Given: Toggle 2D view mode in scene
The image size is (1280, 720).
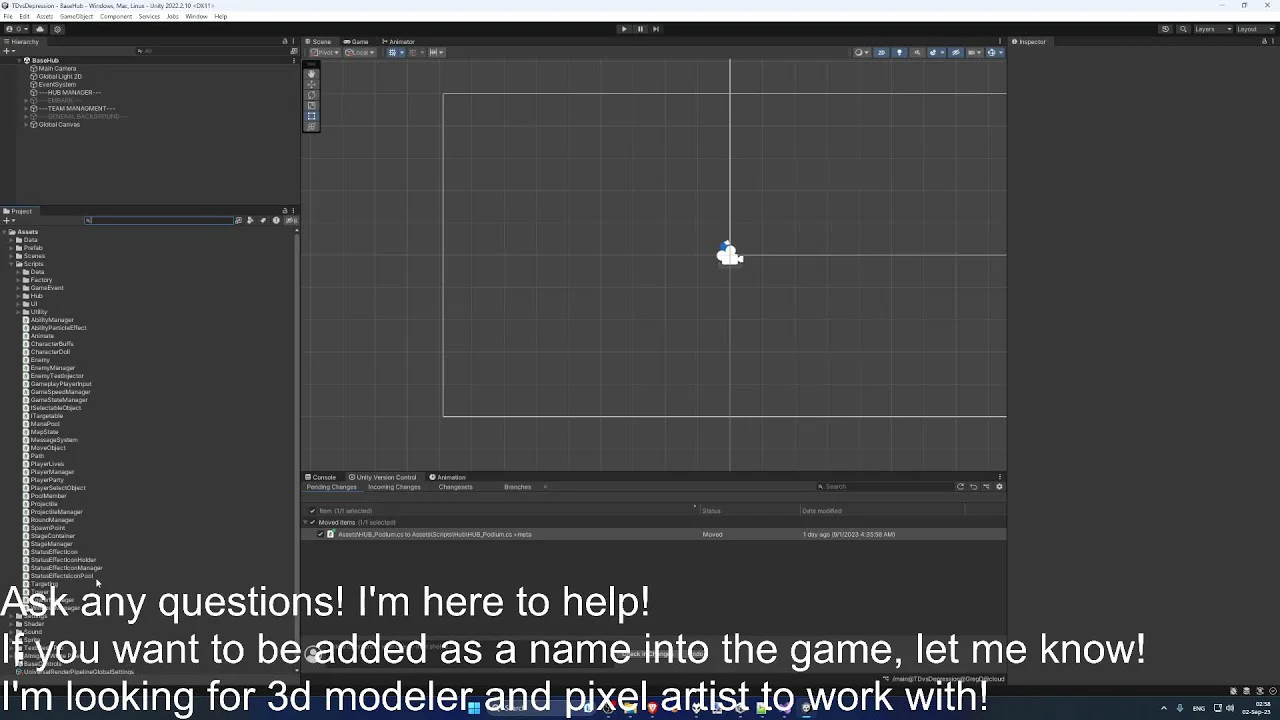Looking at the screenshot, I should click(881, 52).
